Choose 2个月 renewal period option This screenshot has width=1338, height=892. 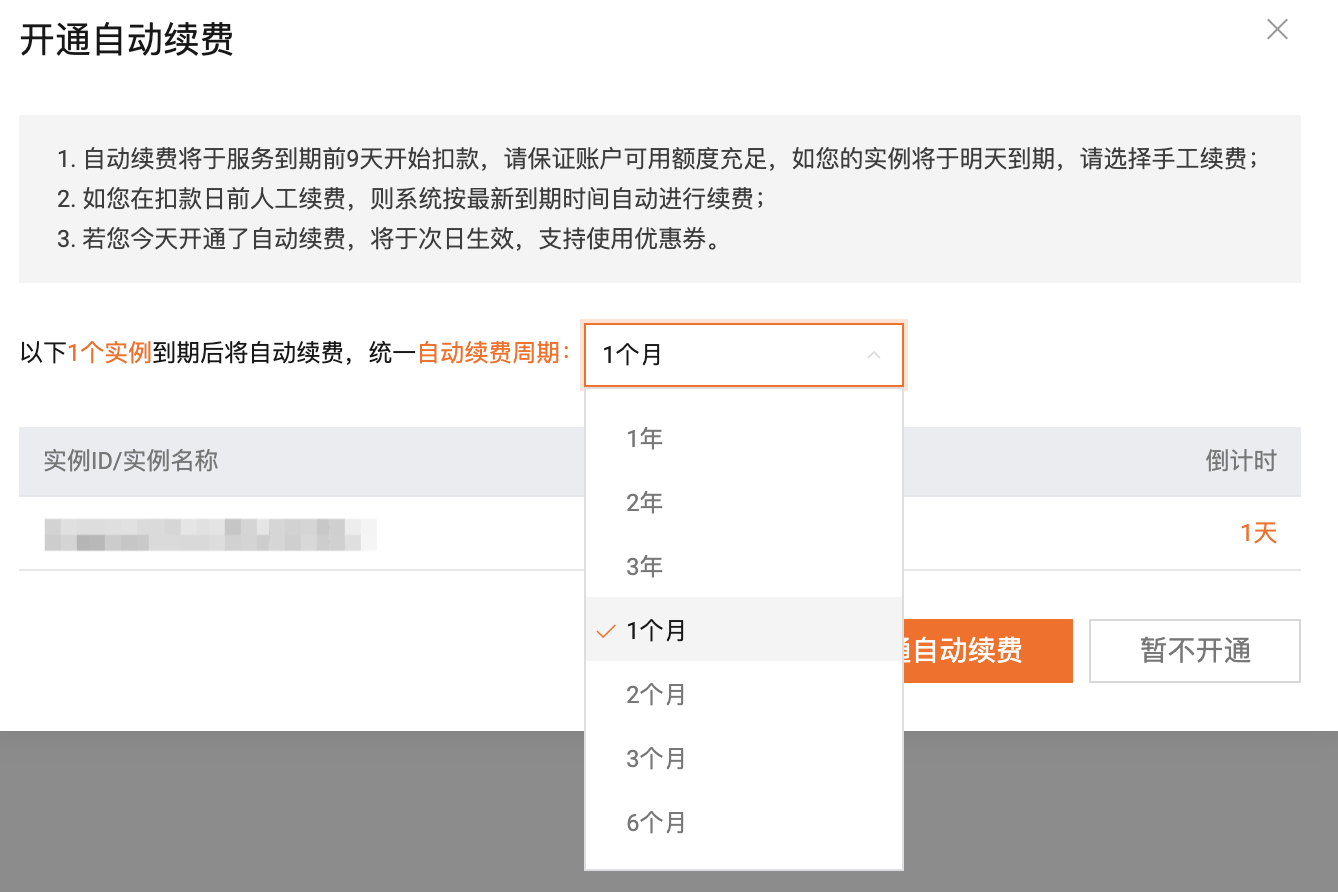click(x=744, y=694)
